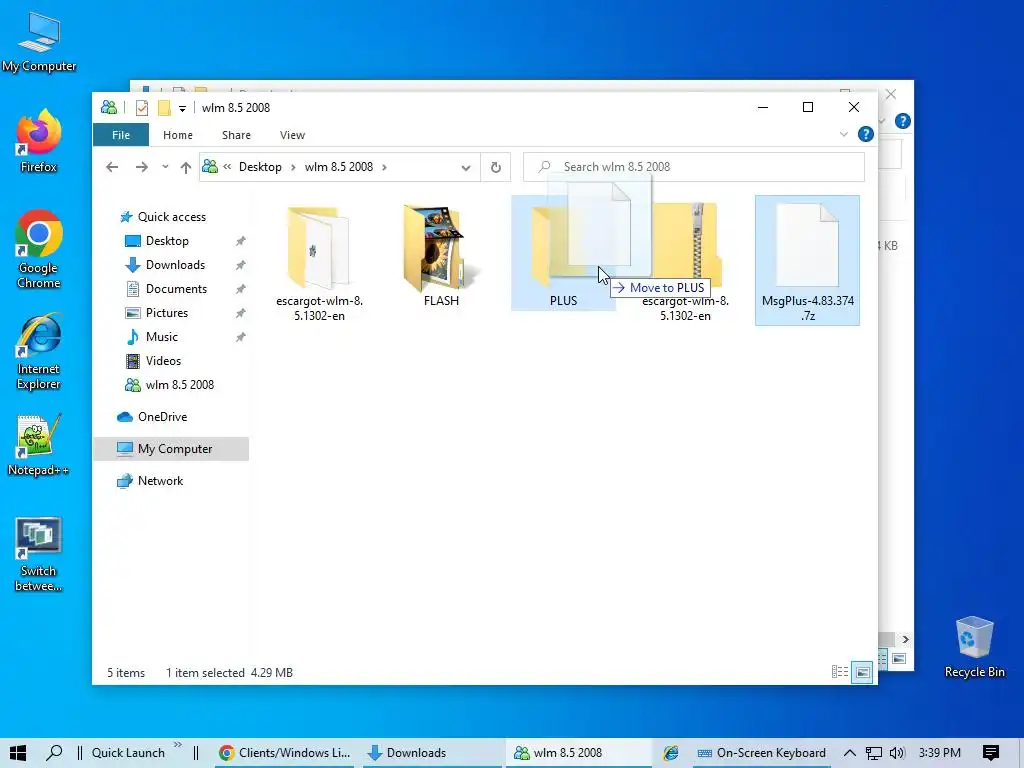1024x768 pixels.
Task: Switch to On-Screen Keyboard taskbar button
Action: coord(761,753)
